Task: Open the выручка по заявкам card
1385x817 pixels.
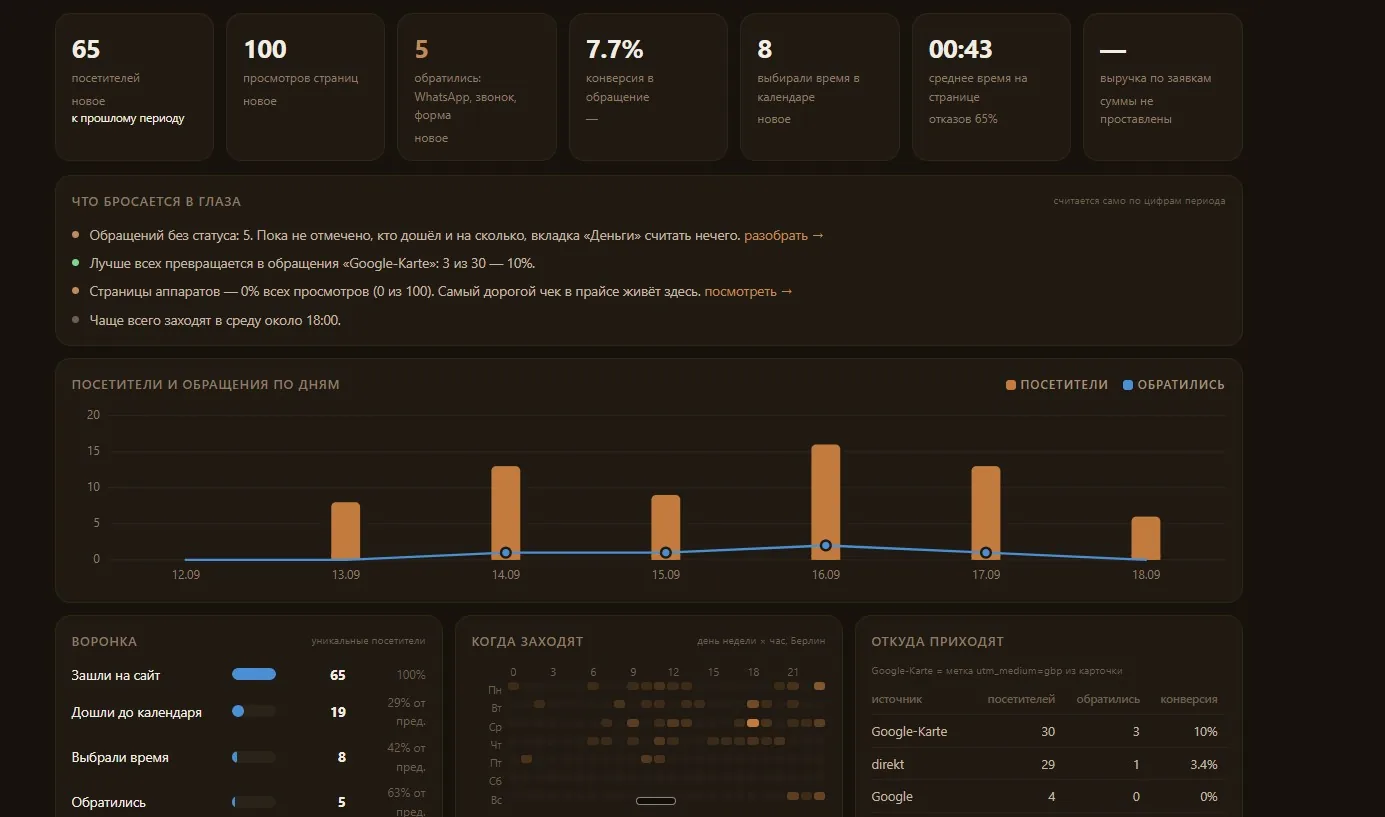Action: point(1163,87)
